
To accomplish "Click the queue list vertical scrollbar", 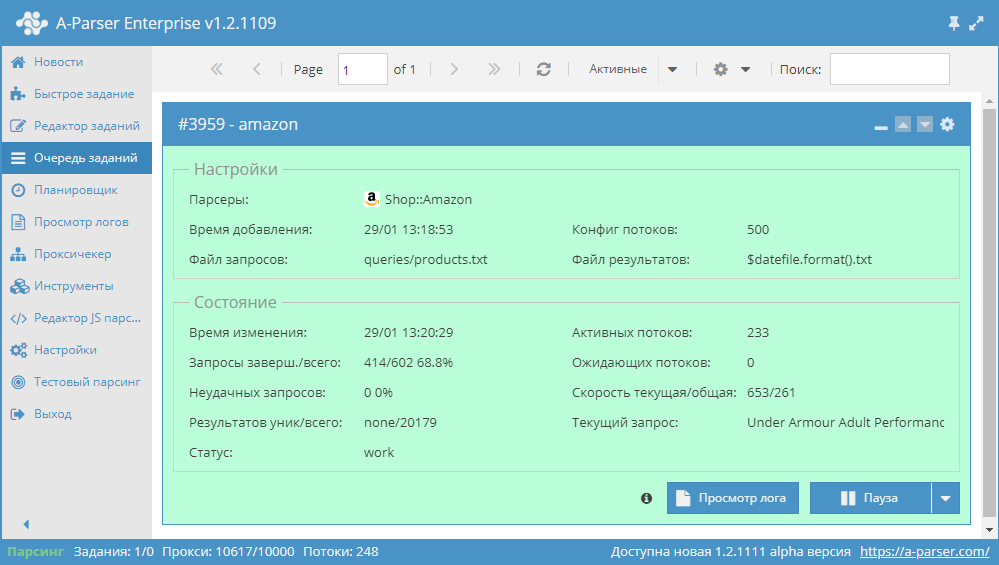I will pos(989,312).
